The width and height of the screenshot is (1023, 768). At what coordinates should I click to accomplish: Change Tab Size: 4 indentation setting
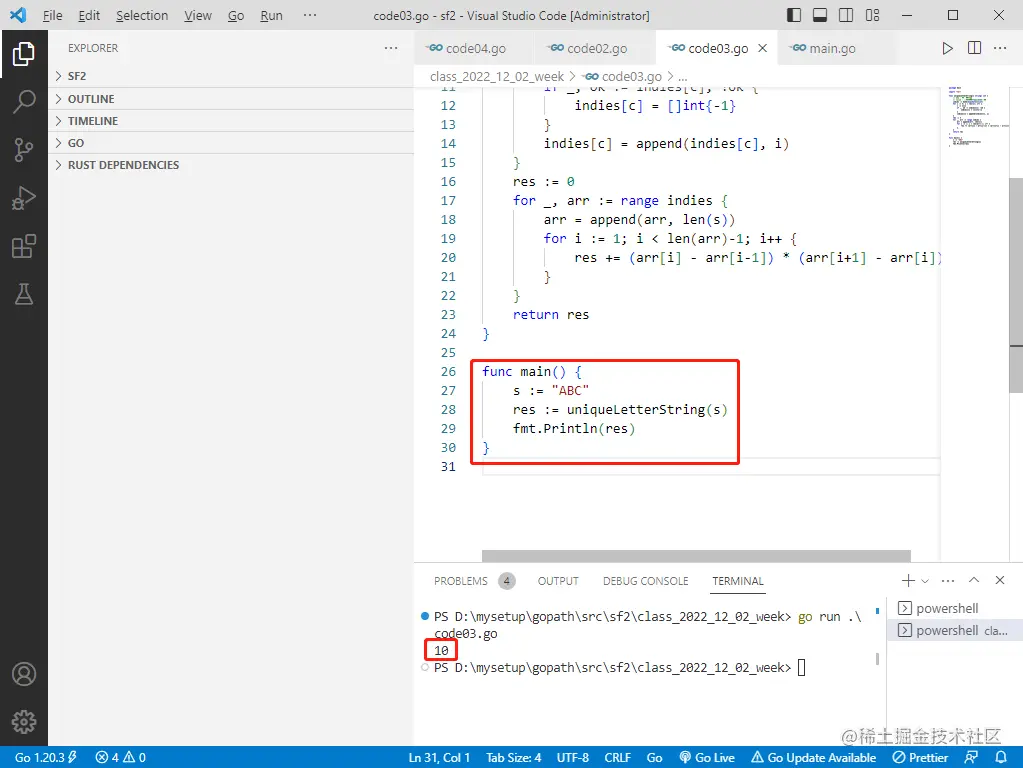coord(513,757)
